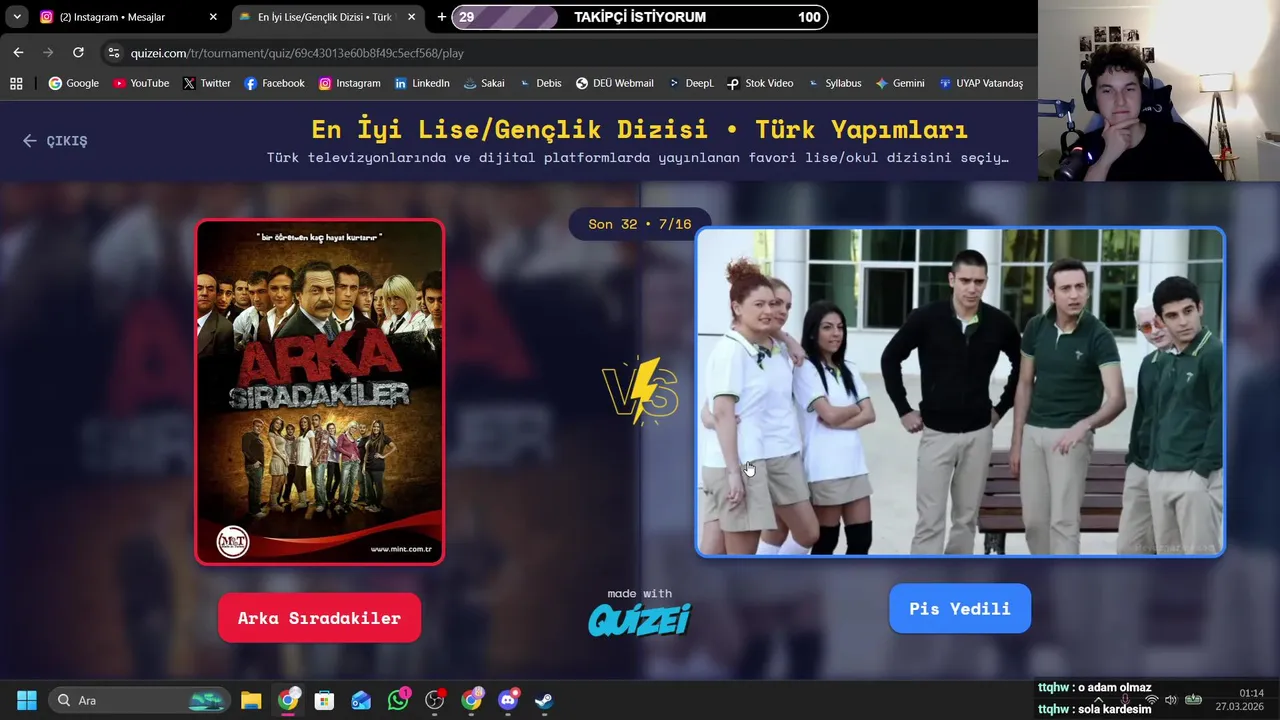This screenshot has width=1280, height=720.
Task: Open the Chrome apps grid in the bookmarks bar
Action: click(x=16, y=84)
